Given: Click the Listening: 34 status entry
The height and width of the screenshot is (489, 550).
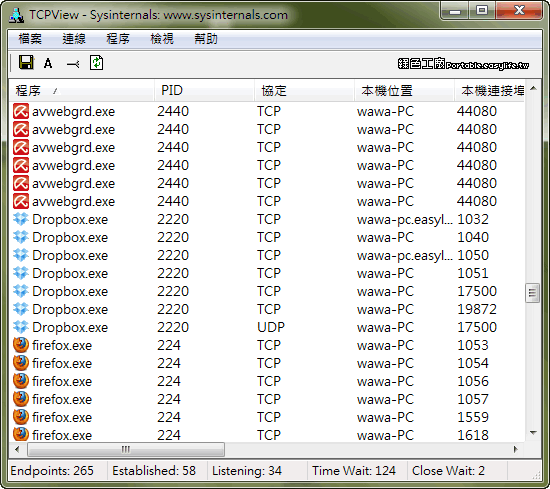Looking at the screenshot, I should tap(247, 471).
